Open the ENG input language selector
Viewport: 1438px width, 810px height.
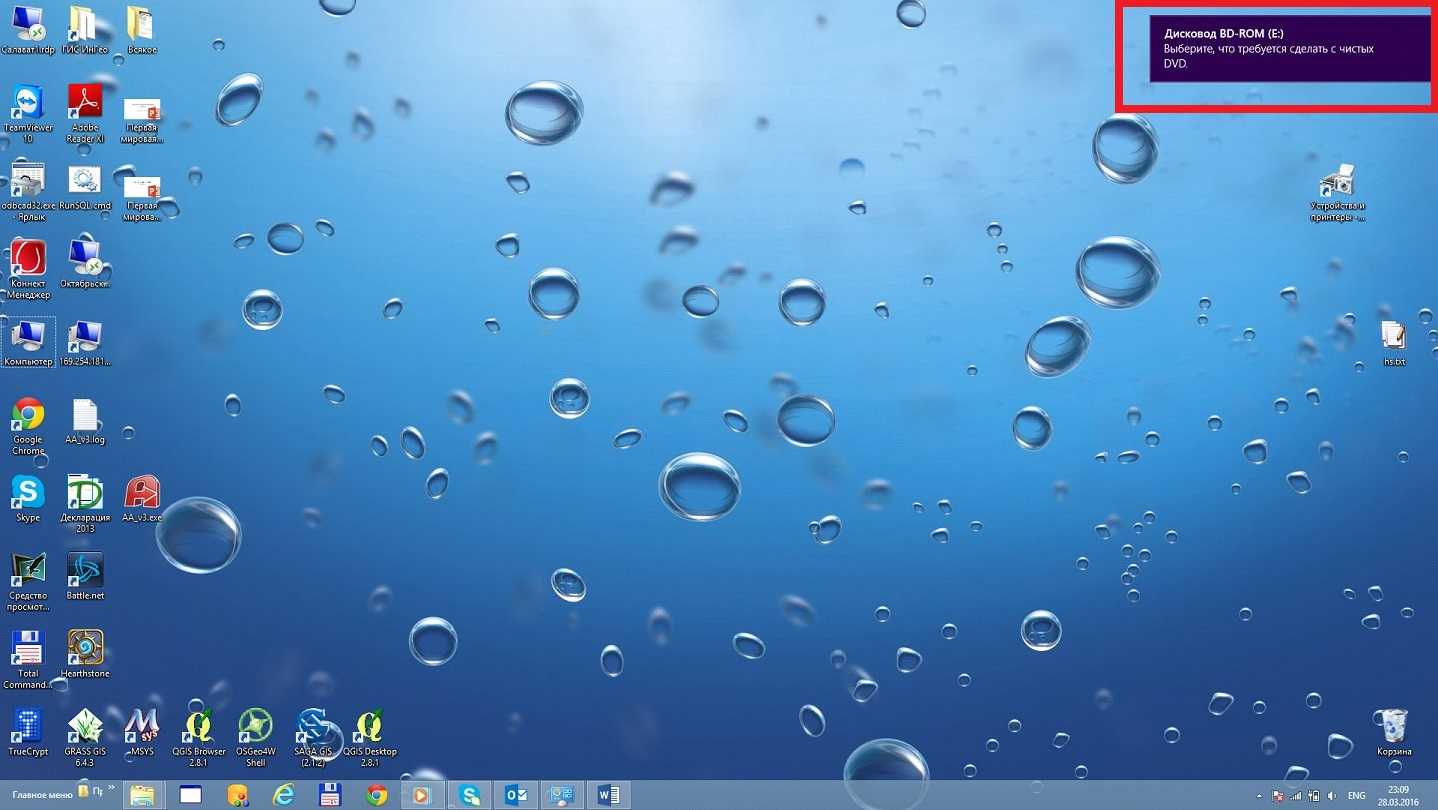pyautogui.click(x=1357, y=796)
